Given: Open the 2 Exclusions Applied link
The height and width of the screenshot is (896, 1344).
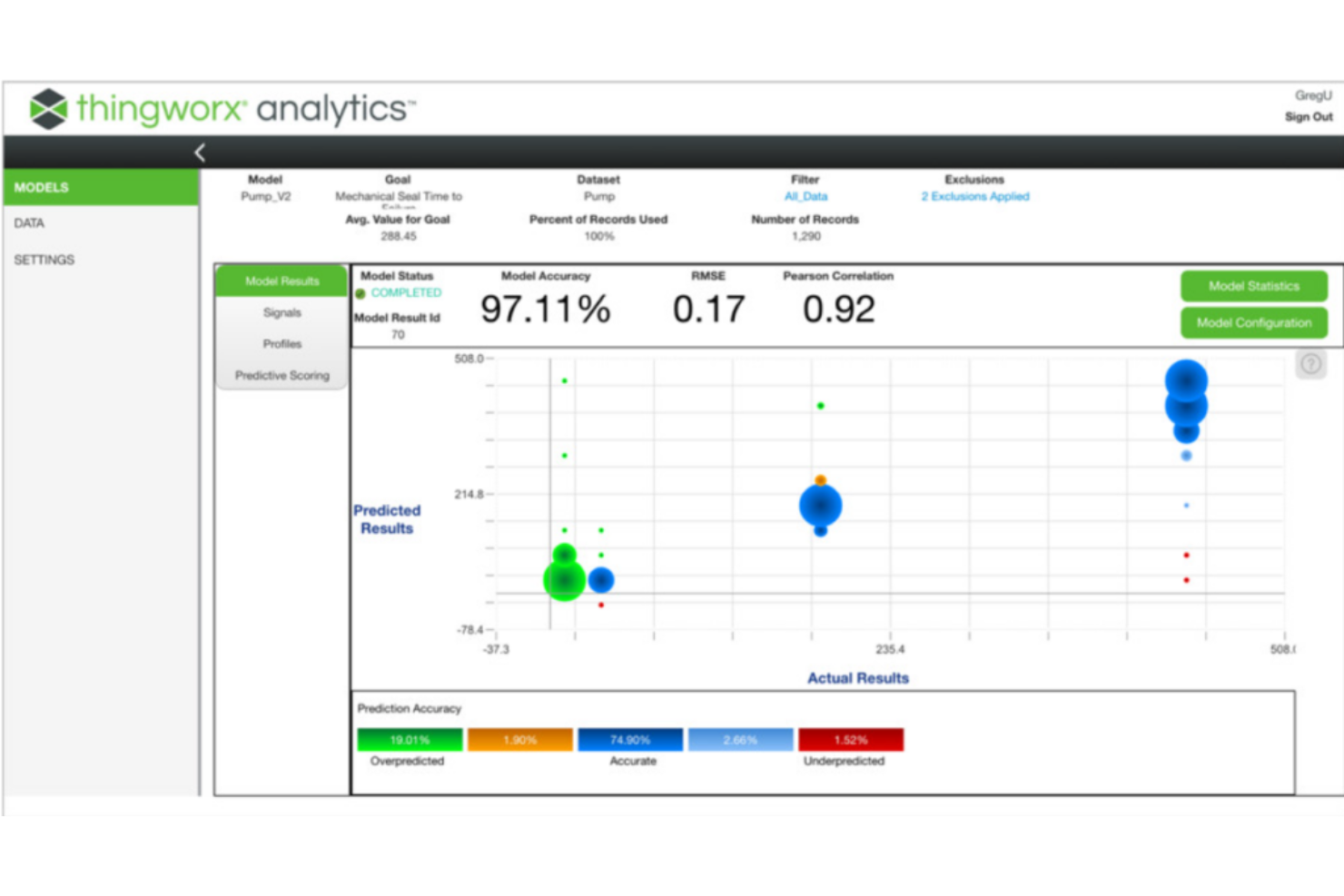Looking at the screenshot, I should pos(975,196).
